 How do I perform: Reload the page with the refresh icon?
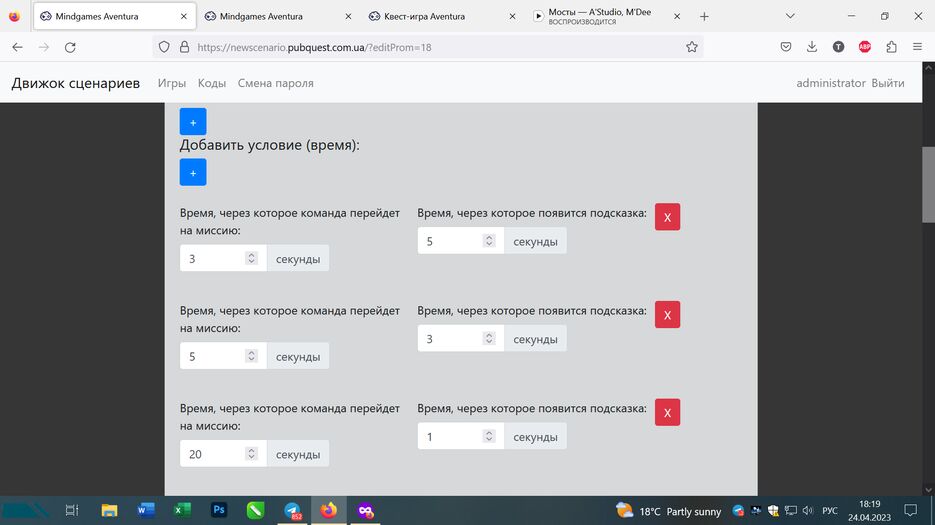tap(70, 47)
